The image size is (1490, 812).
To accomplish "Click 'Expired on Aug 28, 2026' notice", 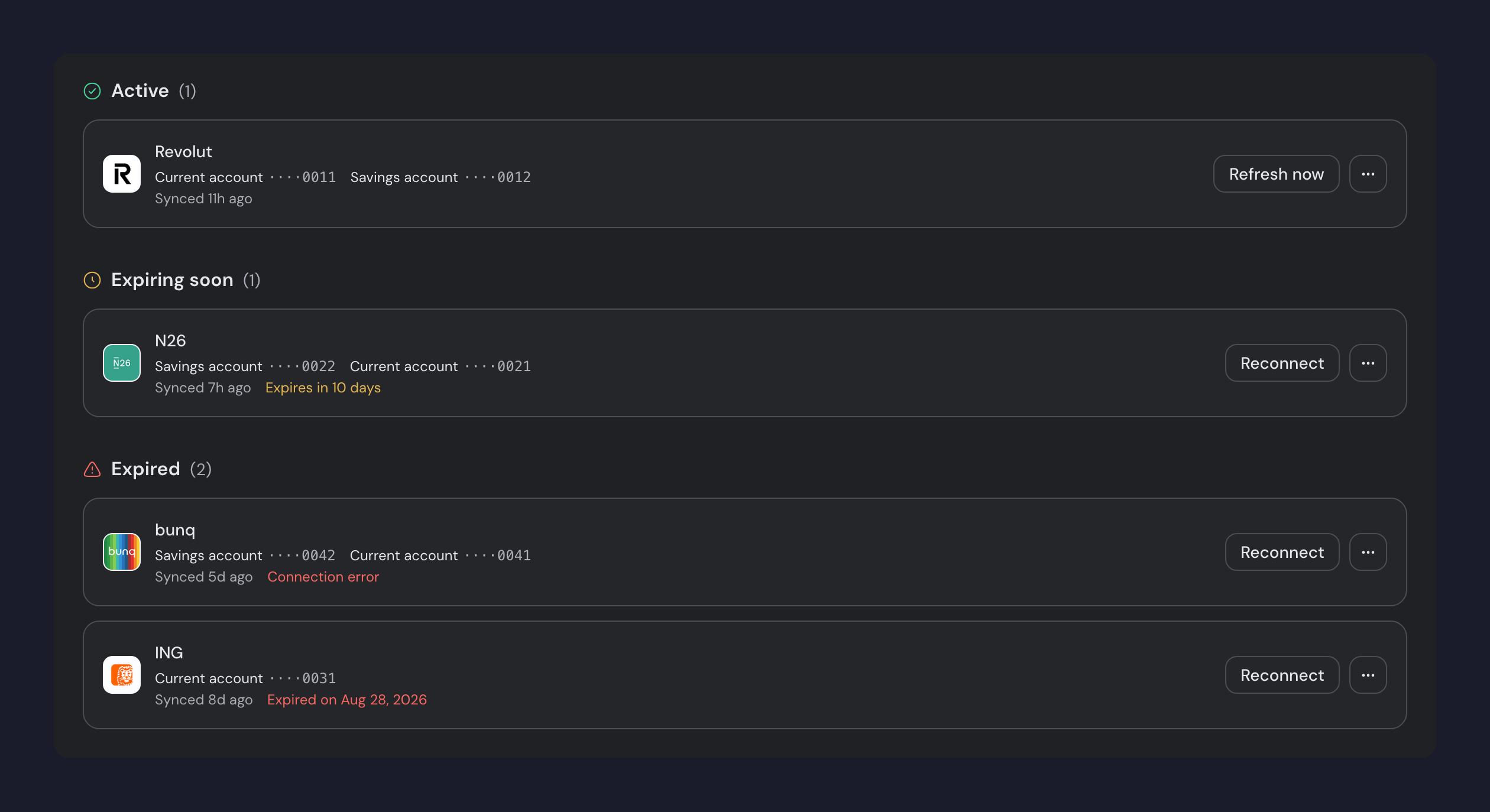I will [347, 700].
